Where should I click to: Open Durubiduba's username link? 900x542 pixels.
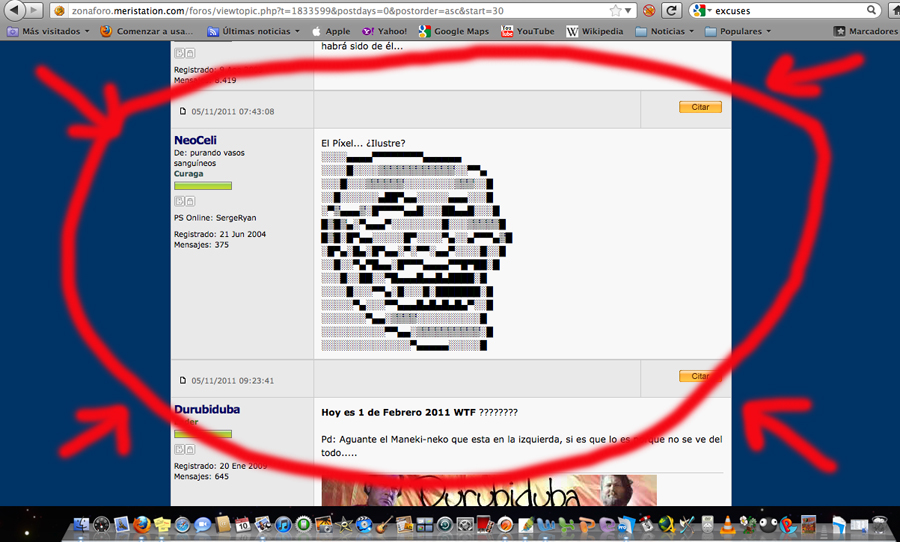click(206, 409)
